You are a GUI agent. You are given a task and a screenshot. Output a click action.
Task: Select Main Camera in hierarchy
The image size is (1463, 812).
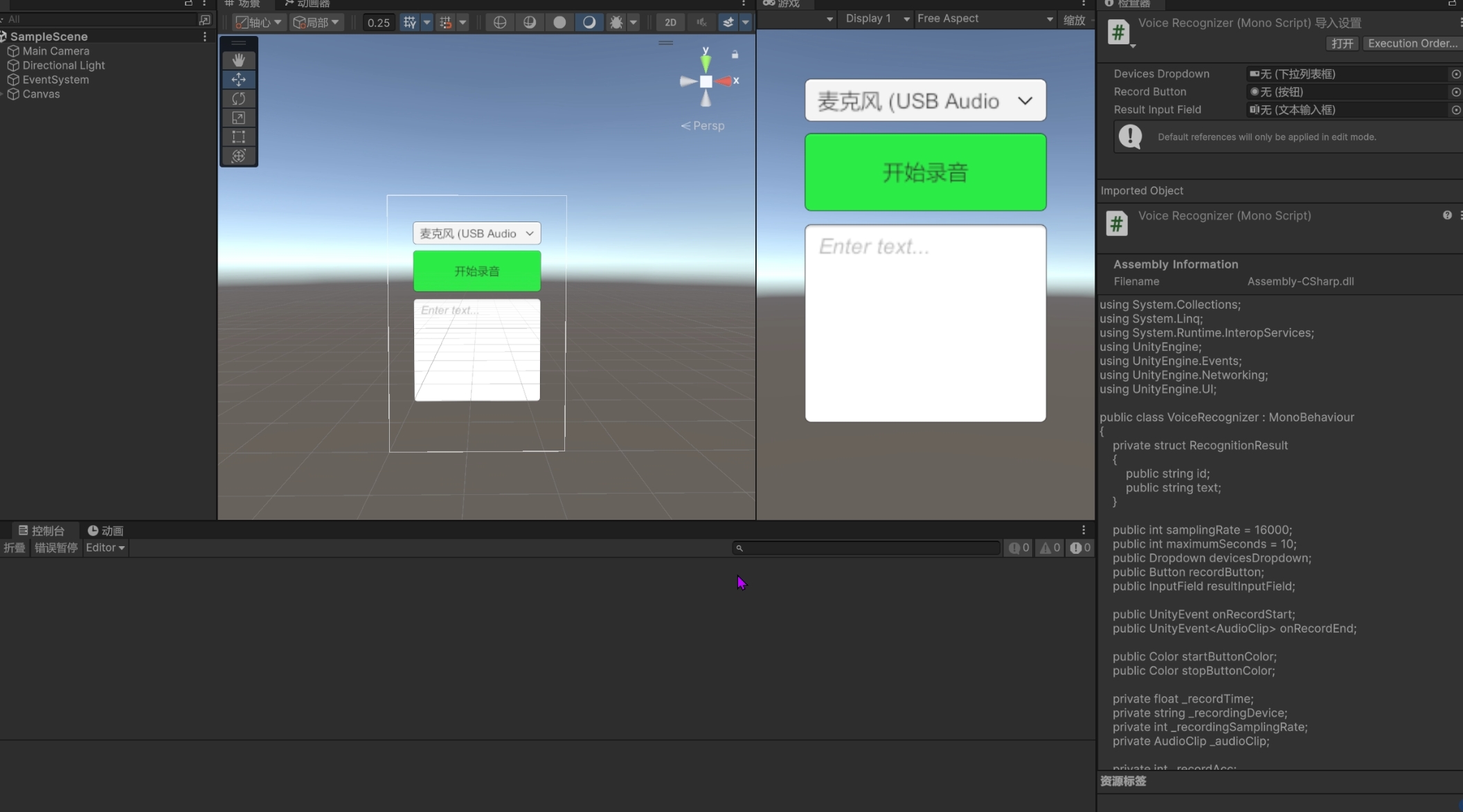click(x=55, y=51)
